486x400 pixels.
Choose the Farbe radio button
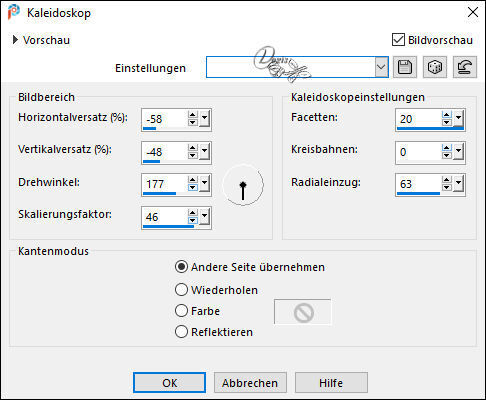click(x=181, y=311)
